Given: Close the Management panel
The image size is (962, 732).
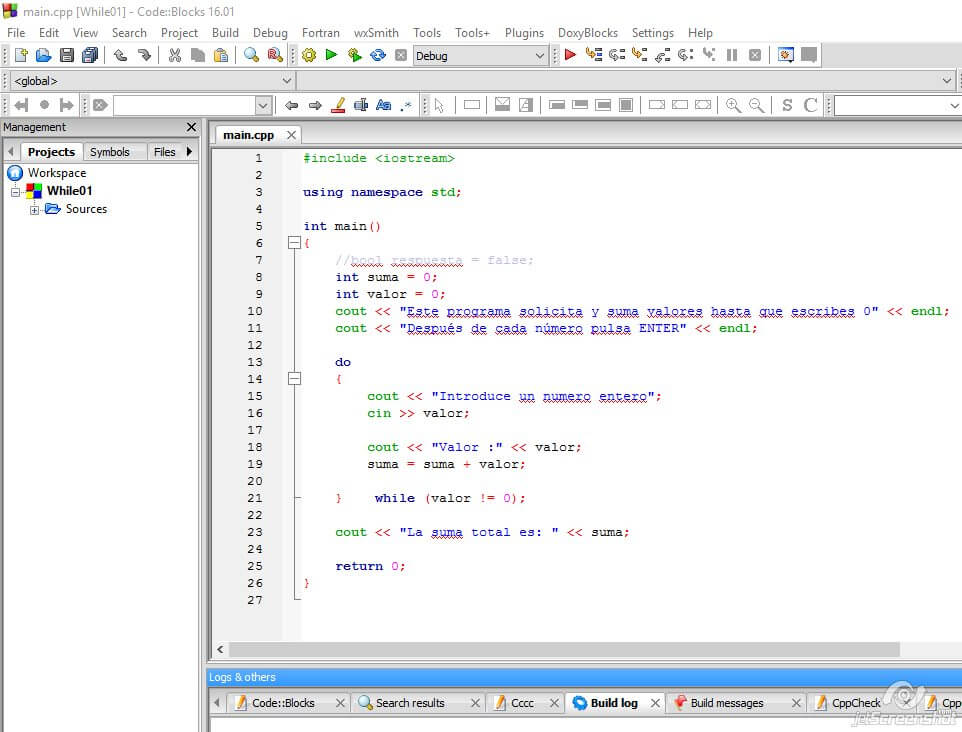Looking at the screenshot, I should pyautogui.click(x=191, y=127).
